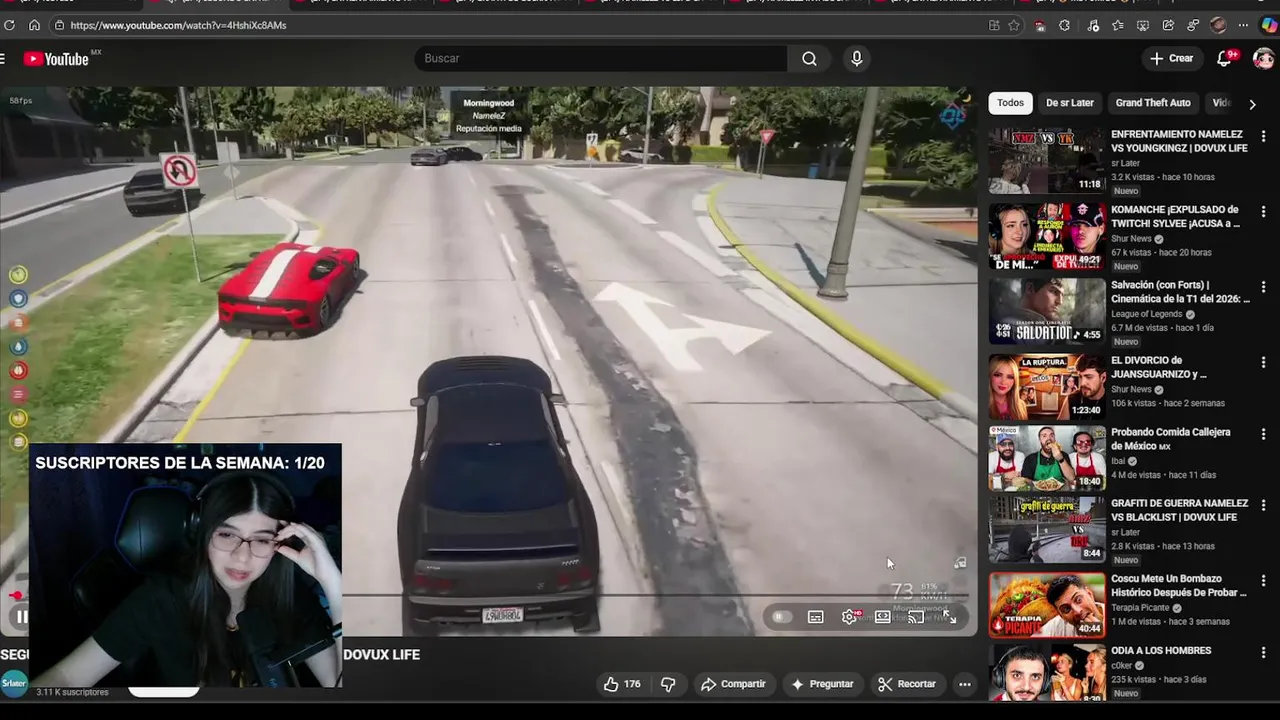Open the Copilot sidebar icon
Viewport: 1280px width, 720px height.
tap(1269, 25)
